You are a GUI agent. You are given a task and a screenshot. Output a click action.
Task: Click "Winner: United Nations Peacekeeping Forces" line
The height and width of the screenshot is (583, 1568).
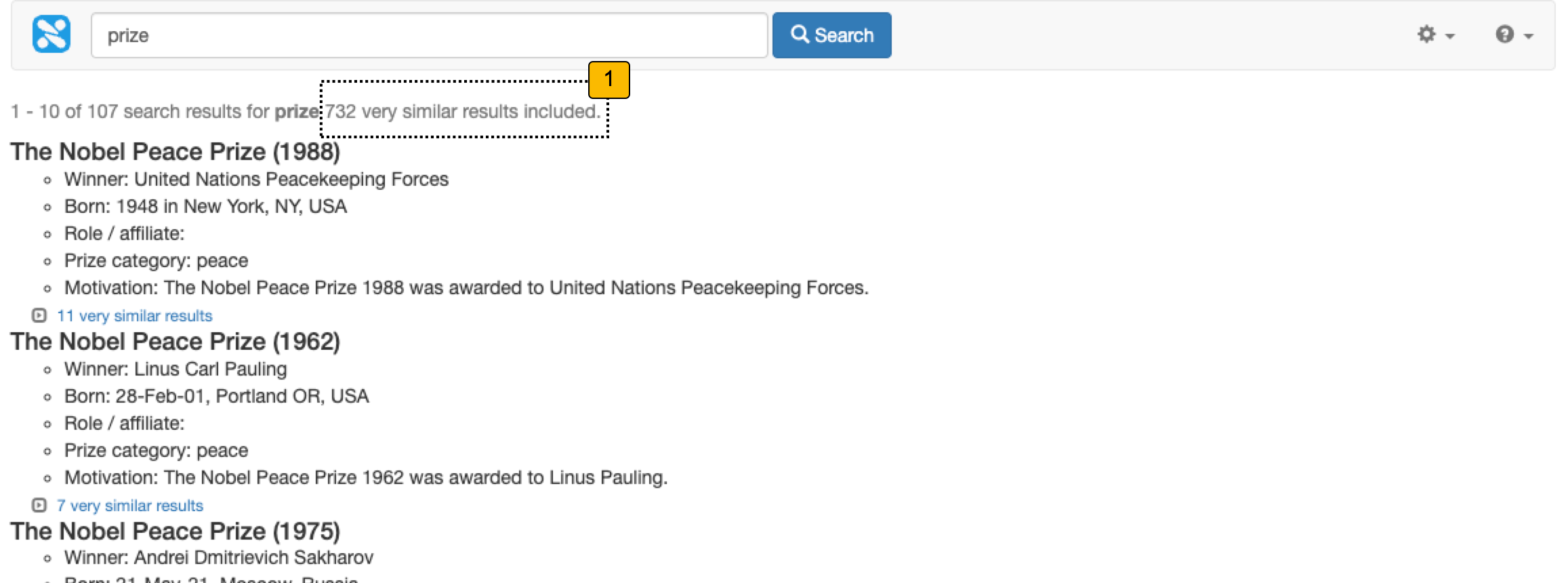(256, 180)
